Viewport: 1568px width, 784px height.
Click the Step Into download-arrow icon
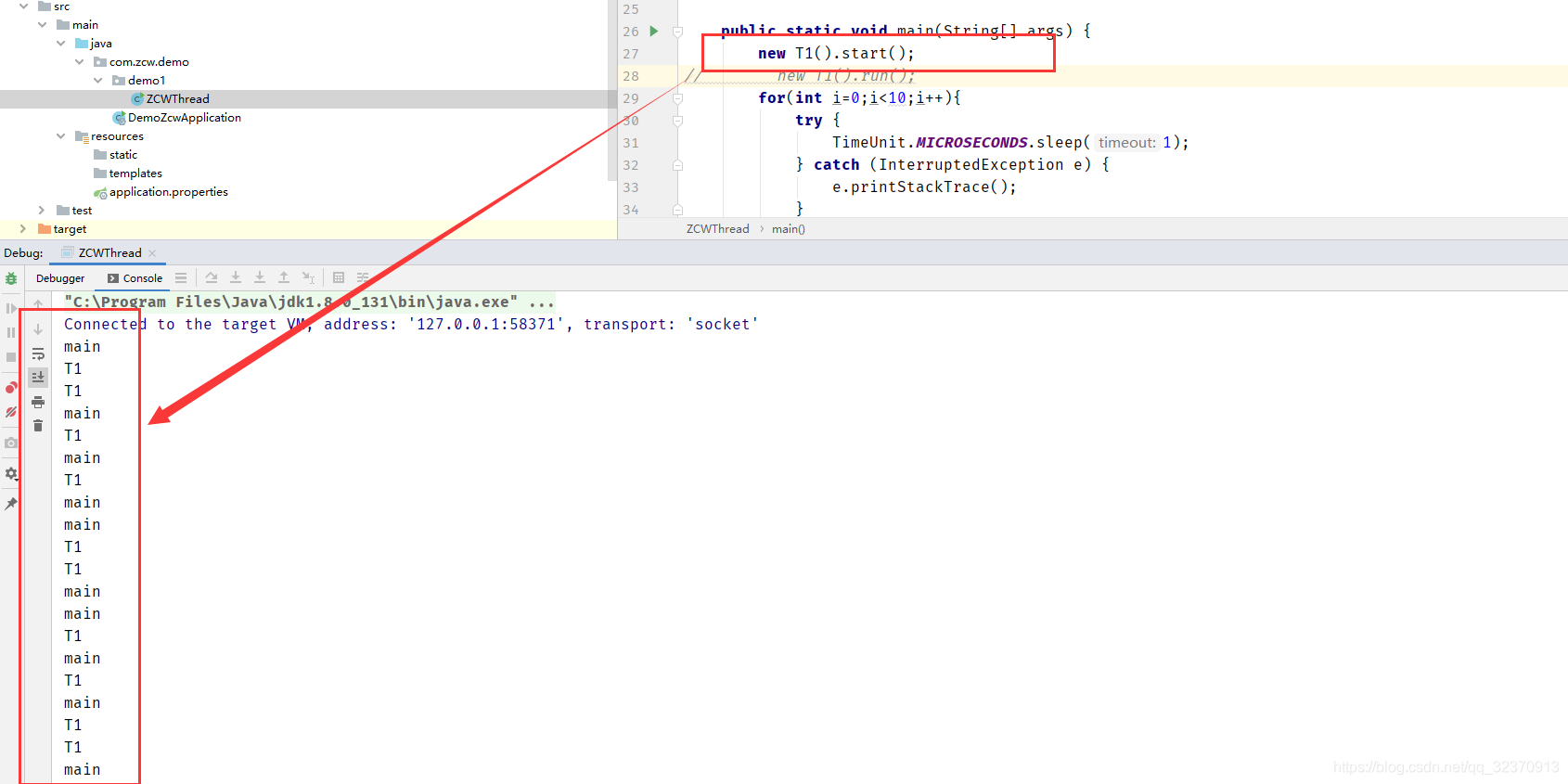tap(236, 277)
